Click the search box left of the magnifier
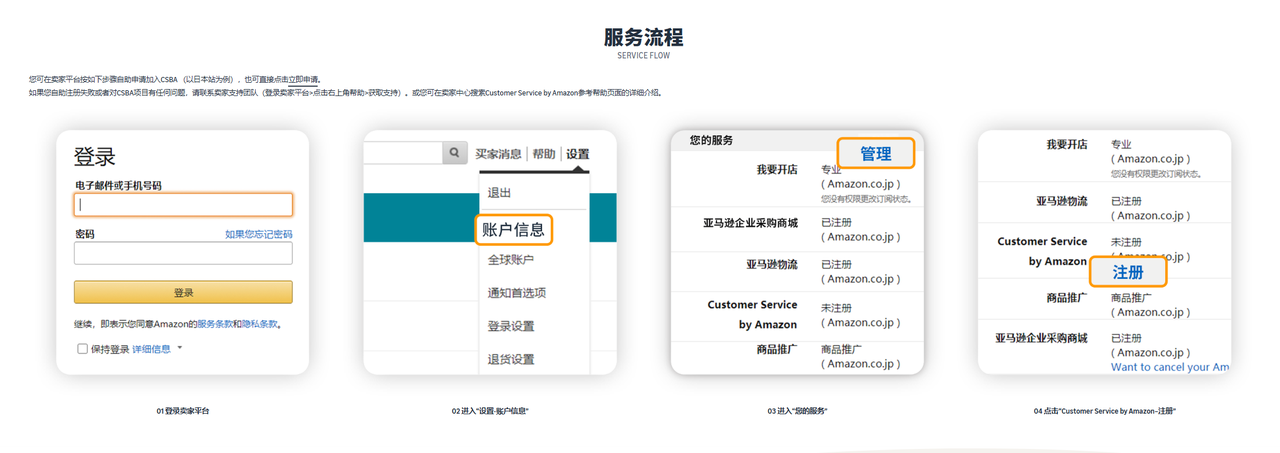 (403, 153)
